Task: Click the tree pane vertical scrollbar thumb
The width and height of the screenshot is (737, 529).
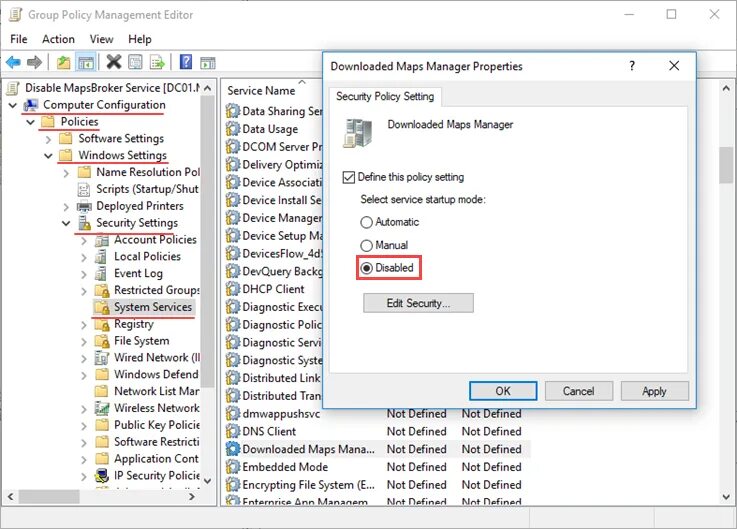Action: point(207,241)
